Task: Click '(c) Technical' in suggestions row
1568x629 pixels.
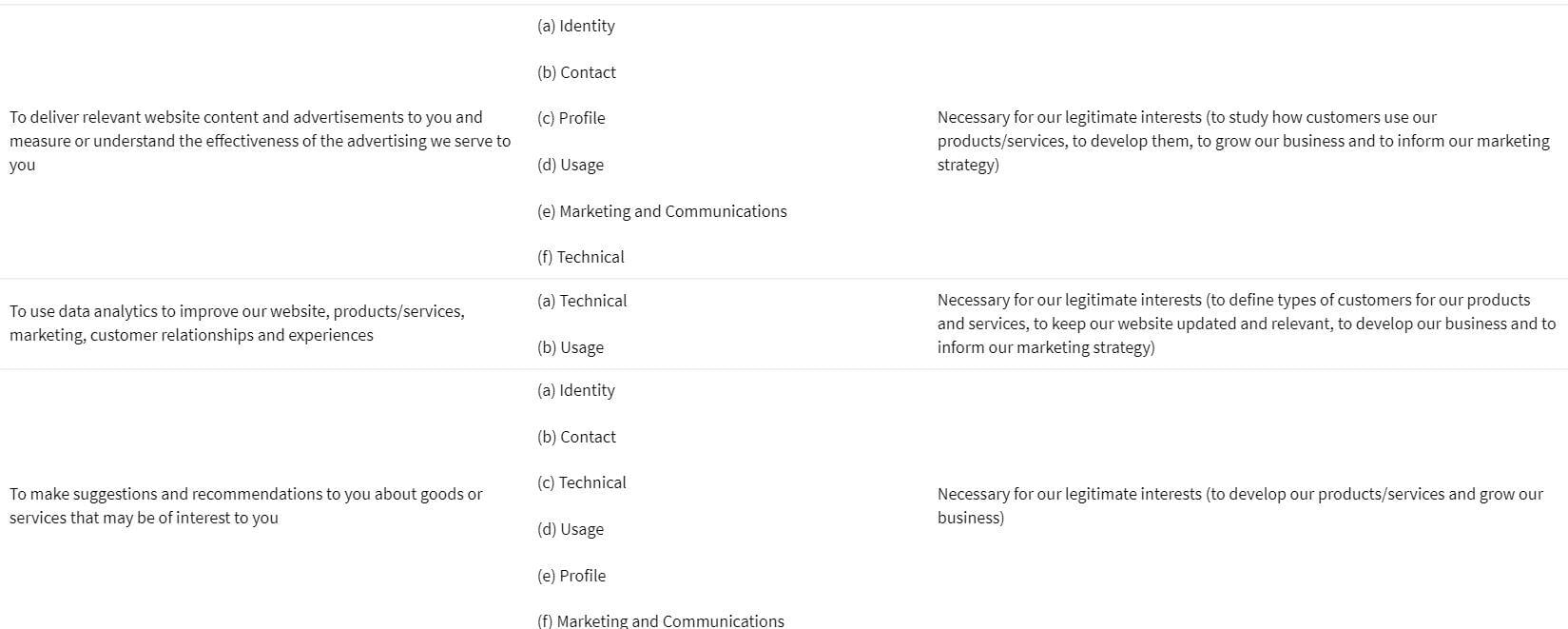Action: [x=582, y=482]
